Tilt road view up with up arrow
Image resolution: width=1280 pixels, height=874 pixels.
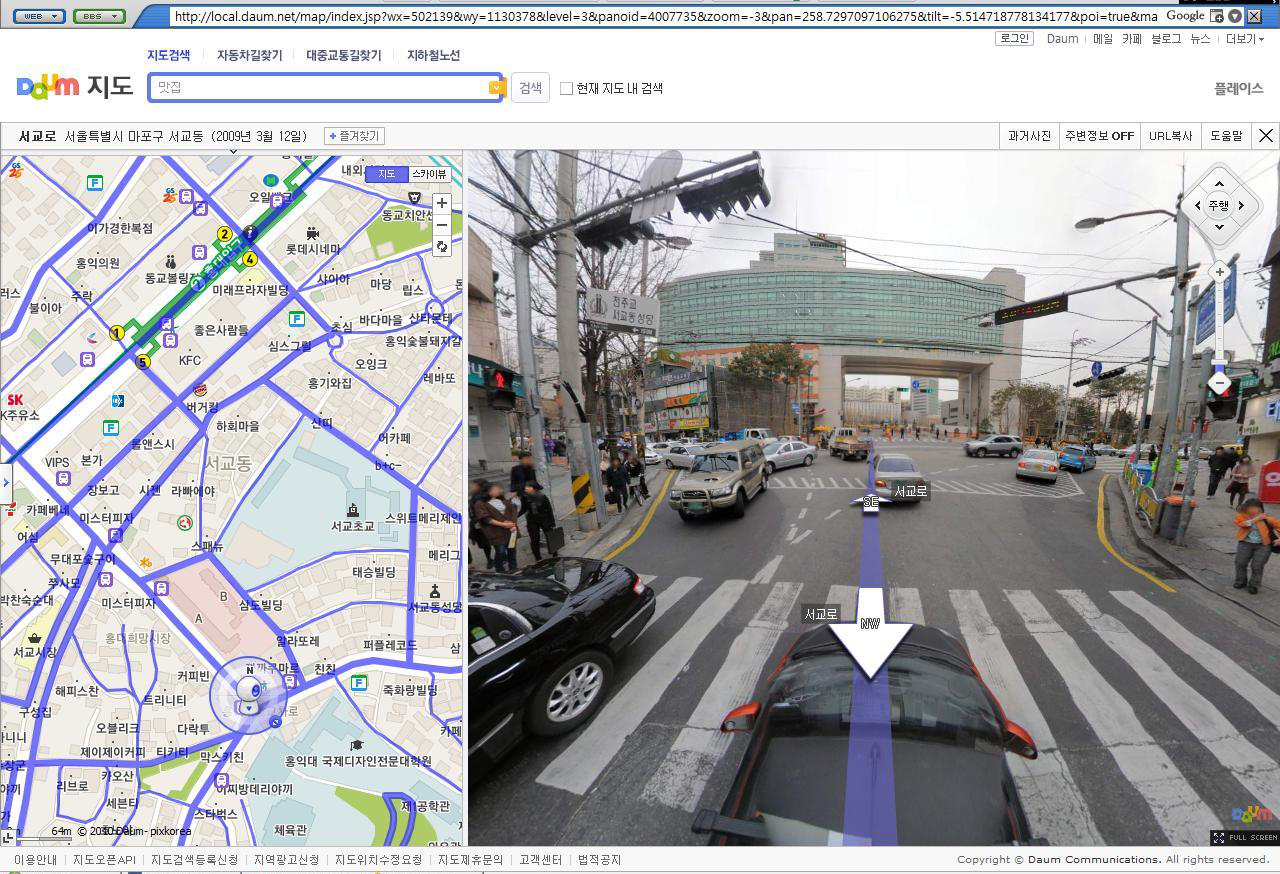(x=1219, y=184)
